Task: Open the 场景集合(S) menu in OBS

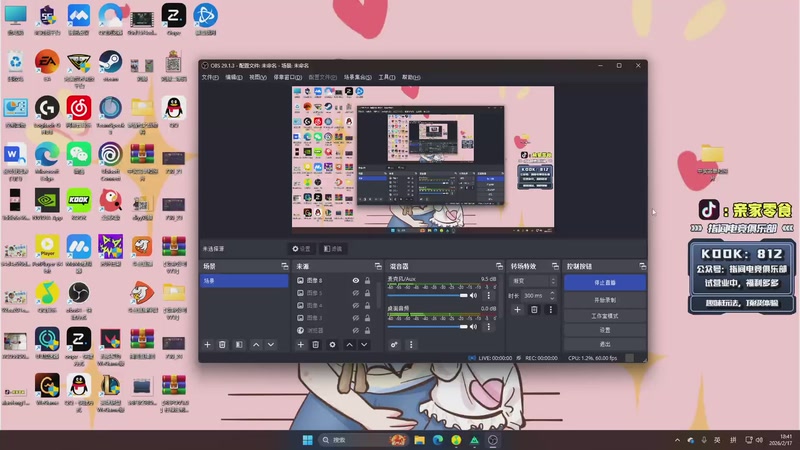Action: click(357, 78)
